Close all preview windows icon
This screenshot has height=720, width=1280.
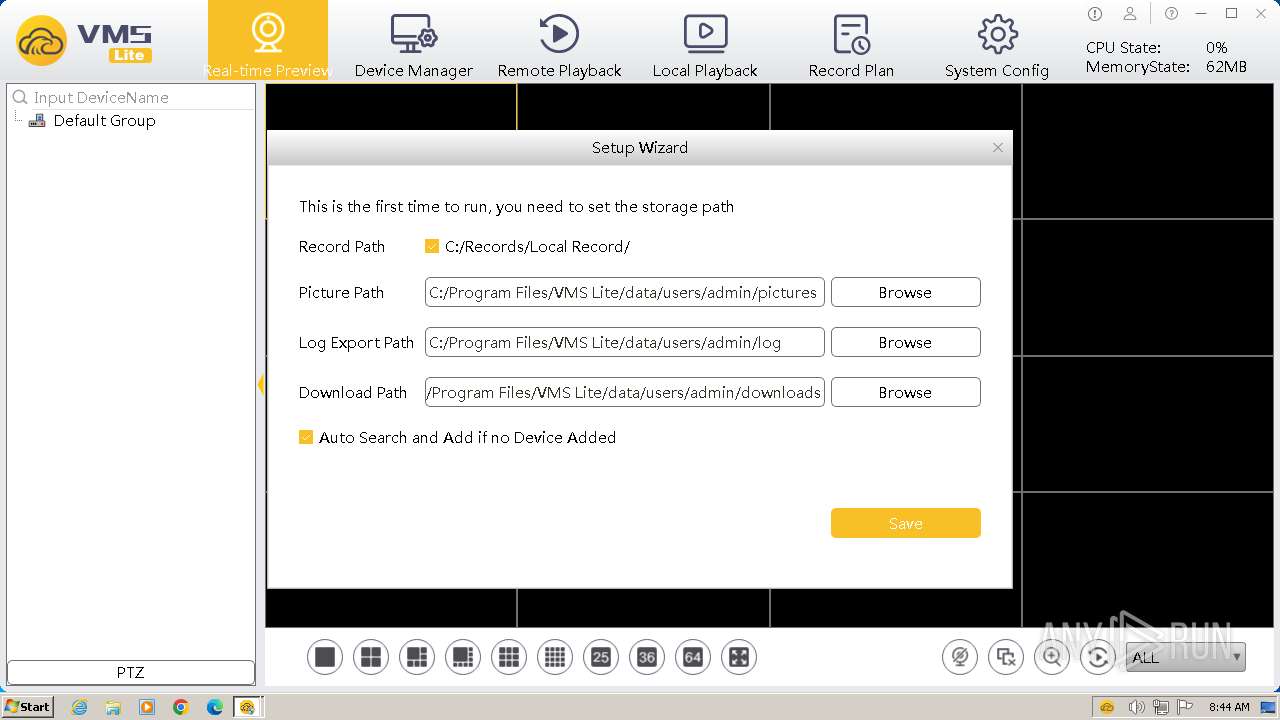pyautogui.click(x=1006, y=657)
